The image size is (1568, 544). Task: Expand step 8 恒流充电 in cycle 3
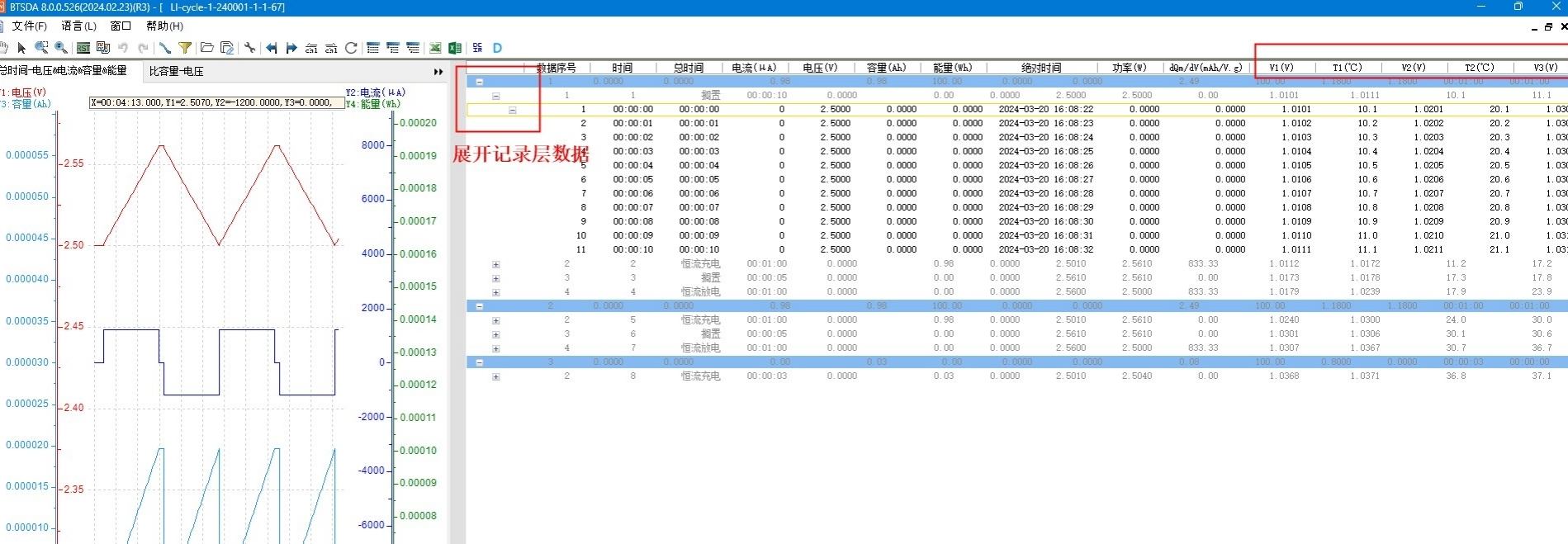[x=496, y=377]
